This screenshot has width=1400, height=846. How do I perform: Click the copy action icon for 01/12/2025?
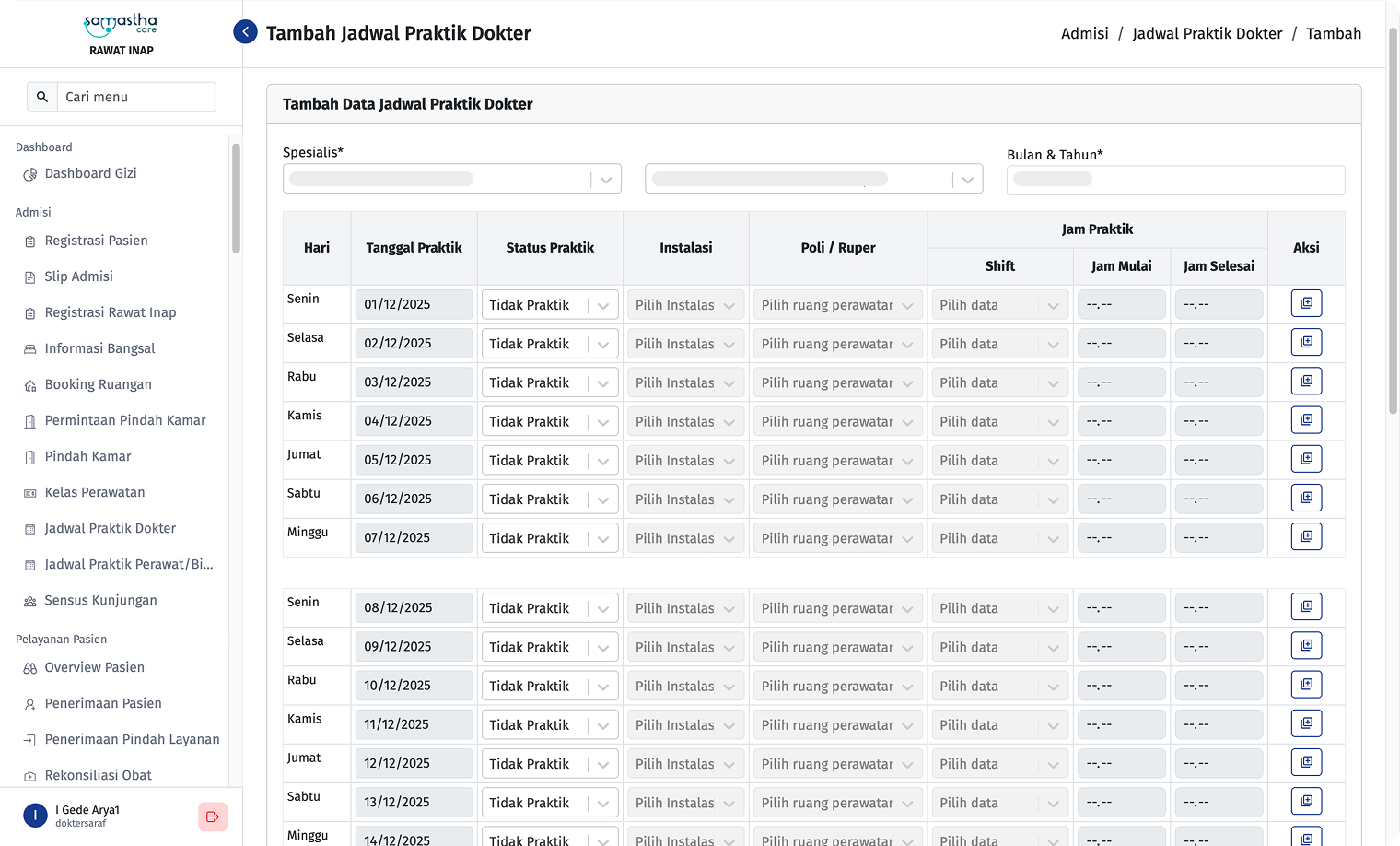[1306, 303]
